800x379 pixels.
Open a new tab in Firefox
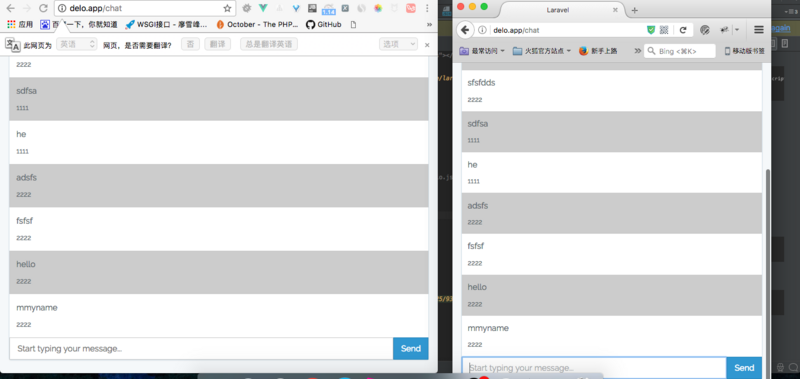(x=635, y=10)
